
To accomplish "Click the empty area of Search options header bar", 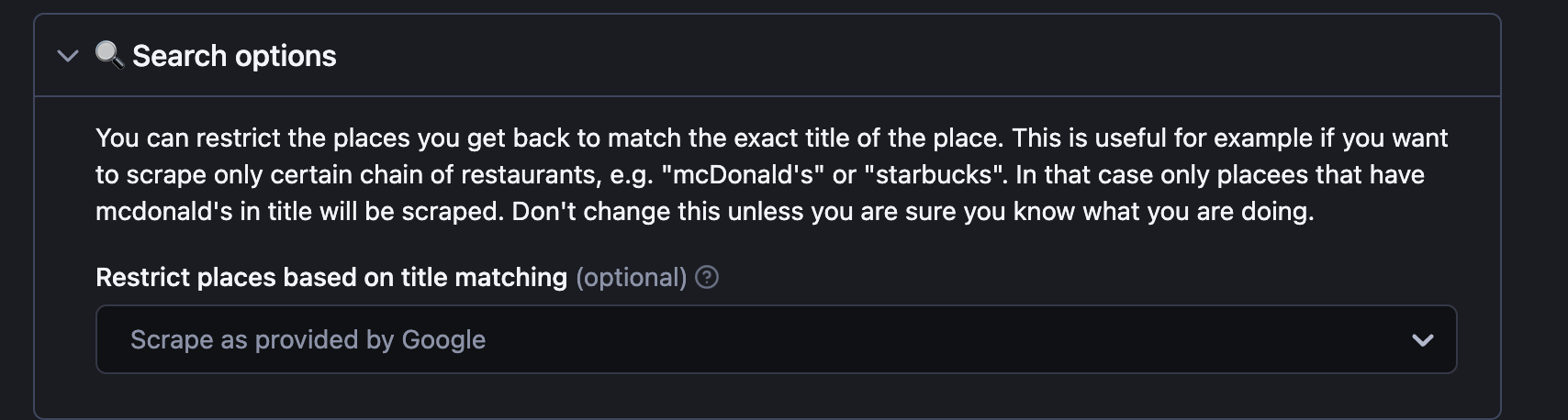I will click(918, 56).
